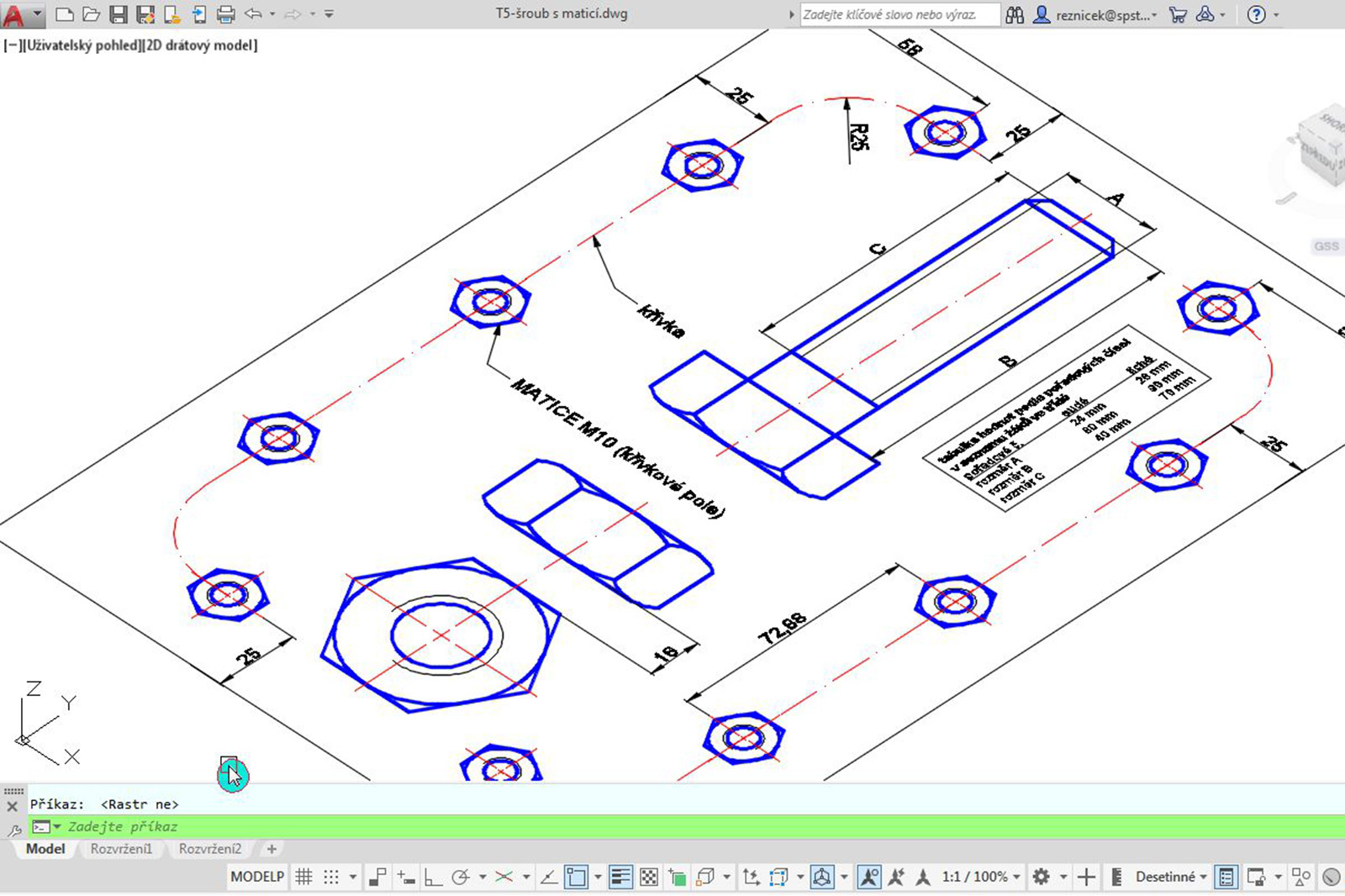This screenshot has width=1345, height=896.
Task: Open a drawing with the folder icon
Action: click(x=92, y=14)
